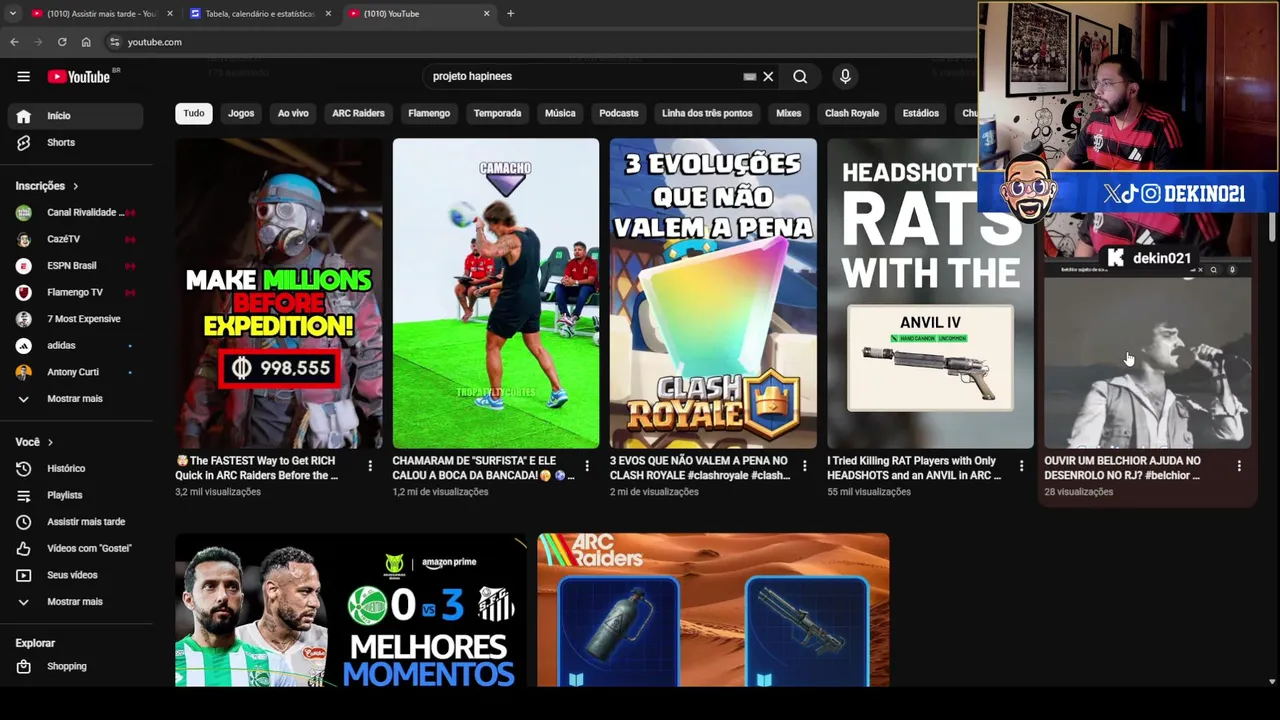The image size is (1280, 720).
Task: Expand the Inscrições section header
Action: pos(47,186)
